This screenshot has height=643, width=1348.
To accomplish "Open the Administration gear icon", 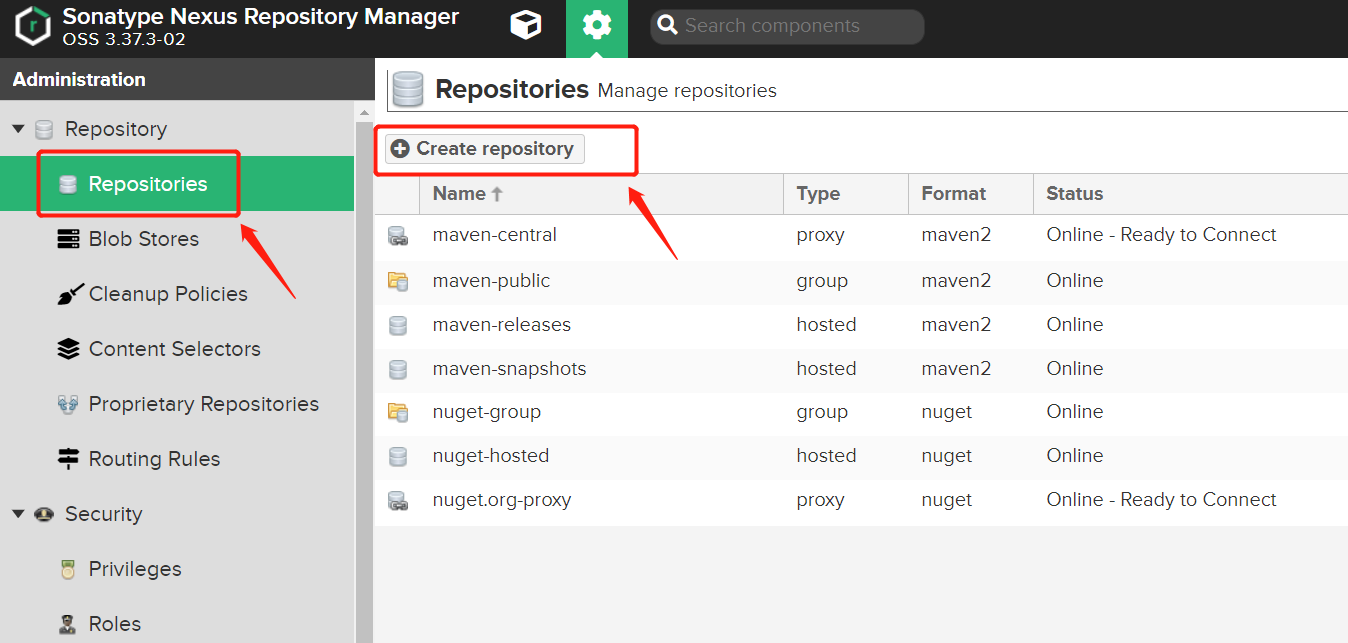I will click(x=597, y=25).
